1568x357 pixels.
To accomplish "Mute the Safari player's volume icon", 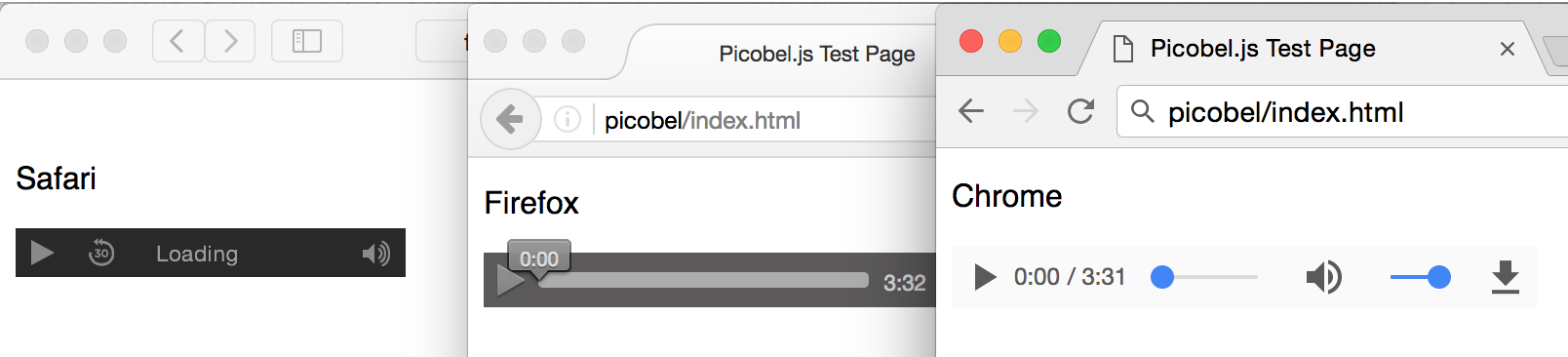I will click(375, 254).
